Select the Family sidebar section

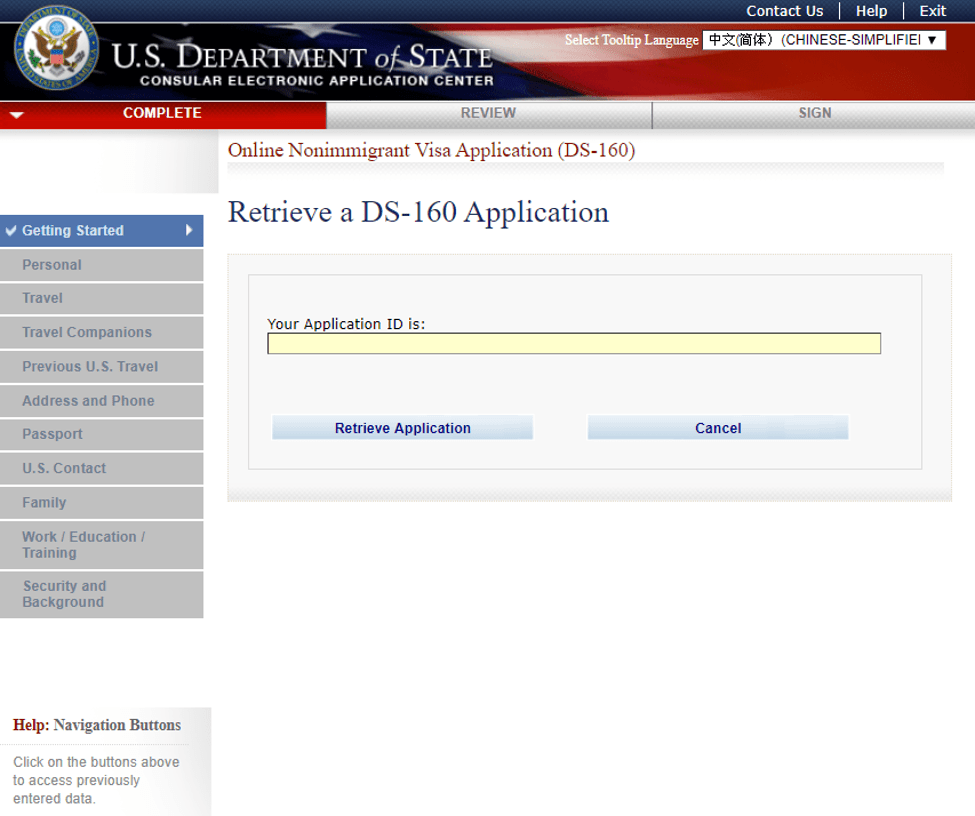coord(101,503)
